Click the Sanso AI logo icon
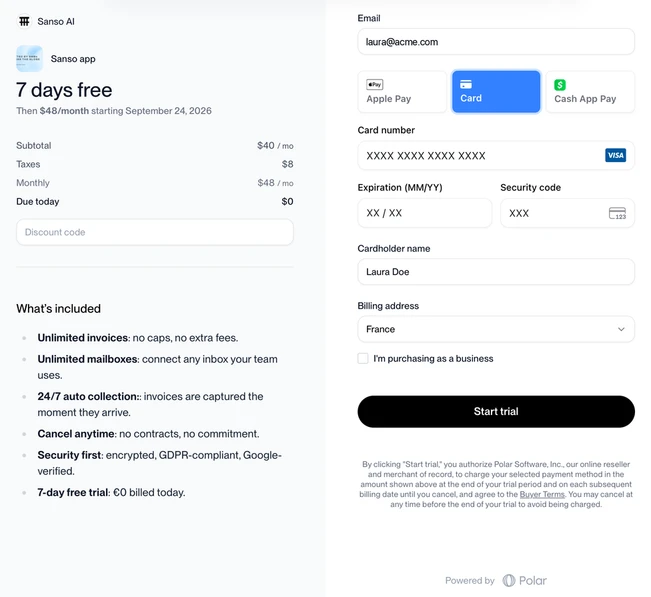Screen dimensions: 651x597 click(x=24, y=21)
